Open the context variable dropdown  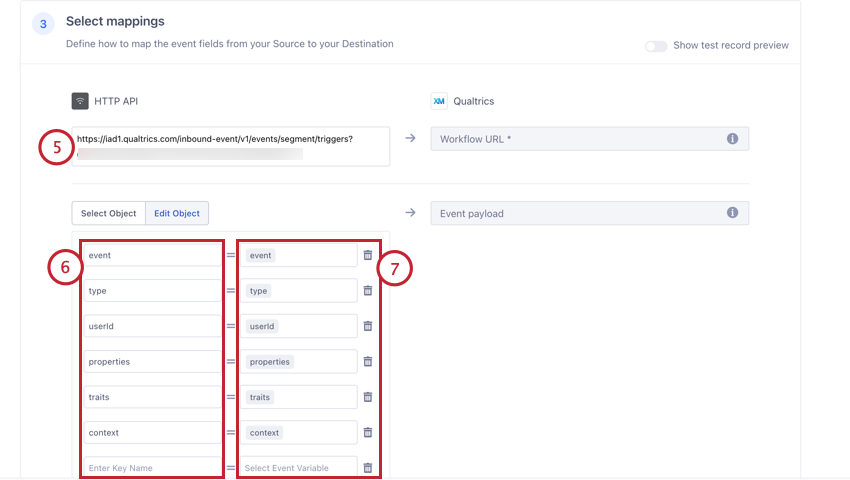(300, 433)
